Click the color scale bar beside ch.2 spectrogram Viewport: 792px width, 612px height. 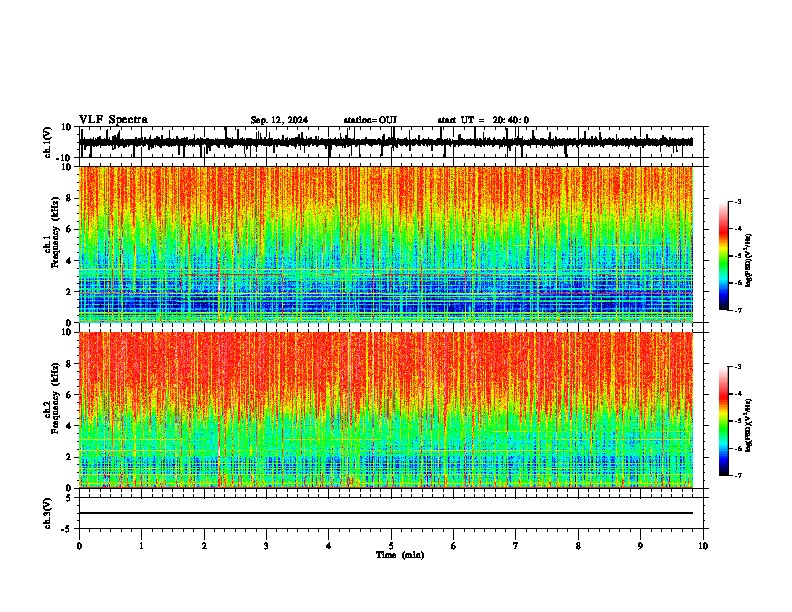pyautogui.click(x=723, y=421)
